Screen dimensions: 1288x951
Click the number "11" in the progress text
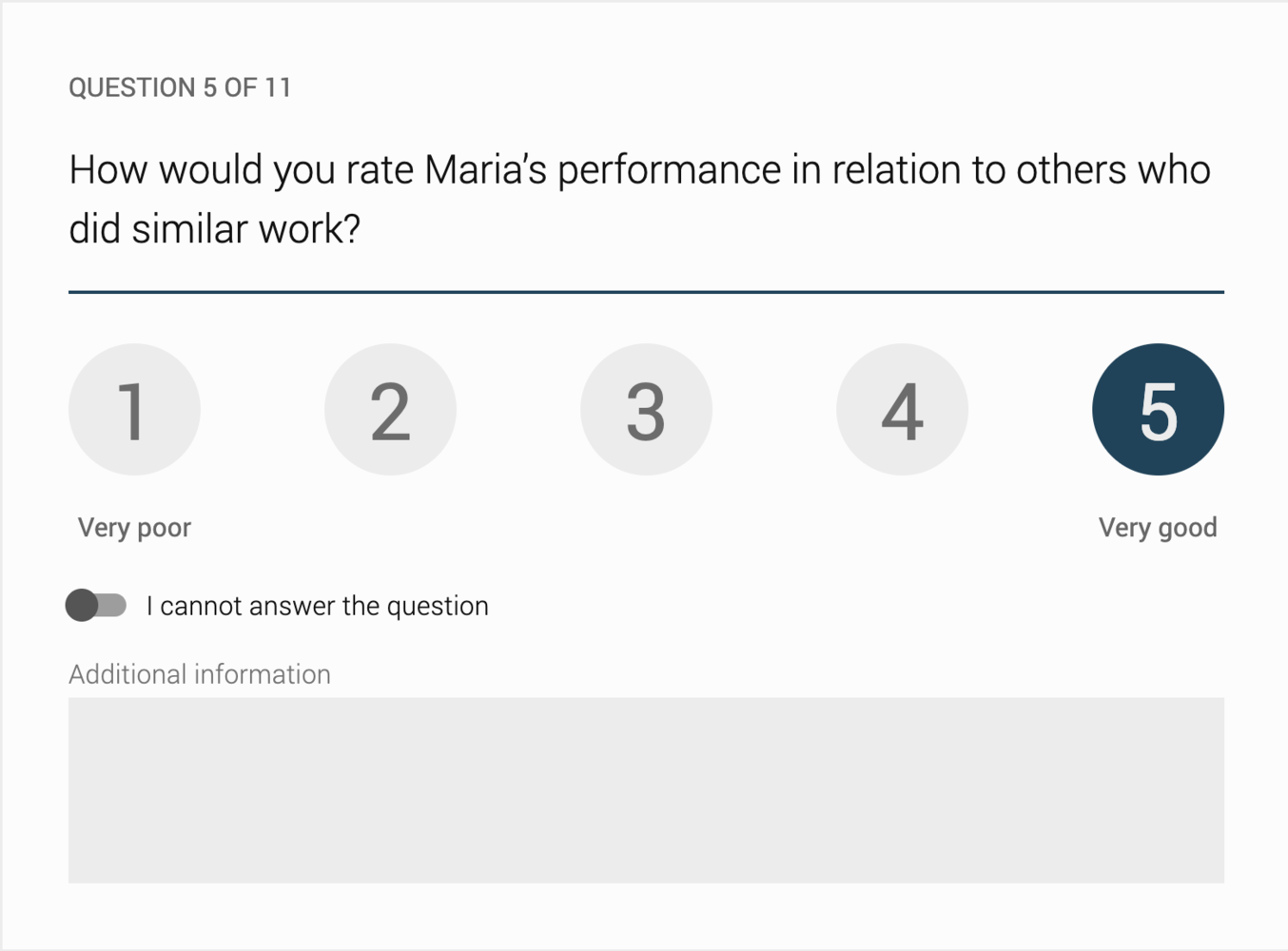pyautogui.click(x=278, y=87)
